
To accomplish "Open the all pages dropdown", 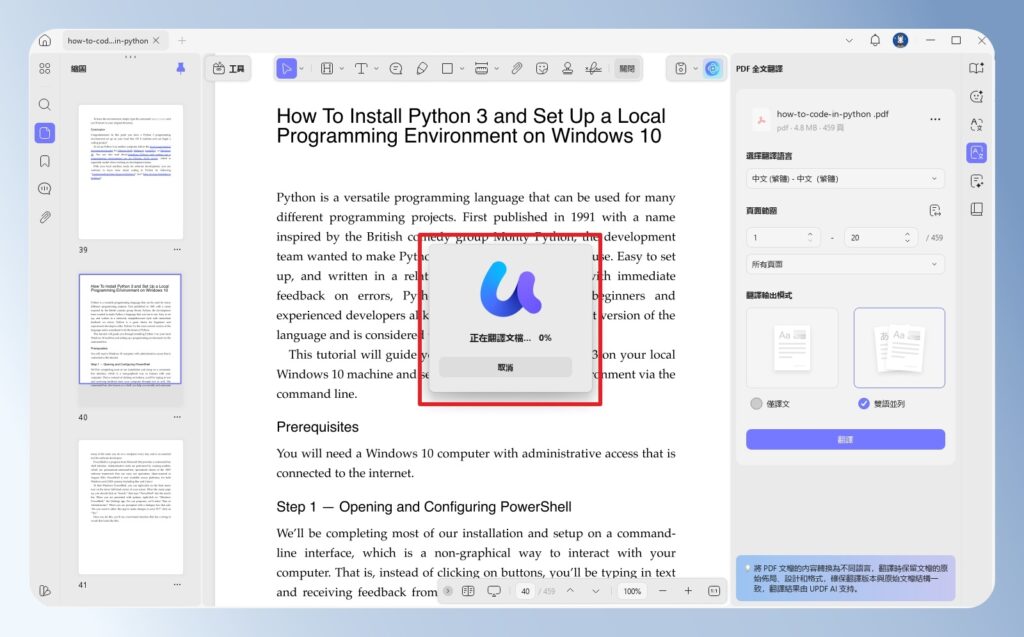I will click(x=845, y=264).
